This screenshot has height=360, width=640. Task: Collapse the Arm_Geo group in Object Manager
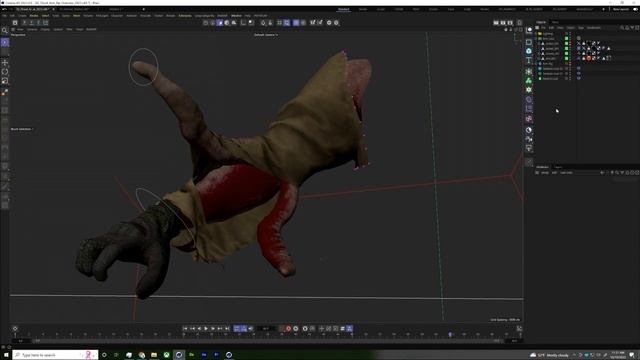click(x=536, y=38)
